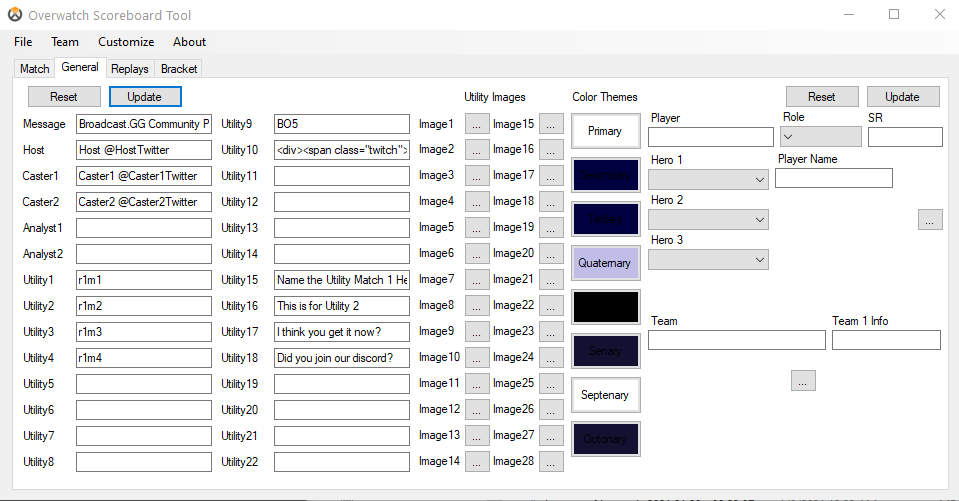Viewport: 959px width, 501px height.
Task: Browse for Image7 file
Action: tap(477, 280)
